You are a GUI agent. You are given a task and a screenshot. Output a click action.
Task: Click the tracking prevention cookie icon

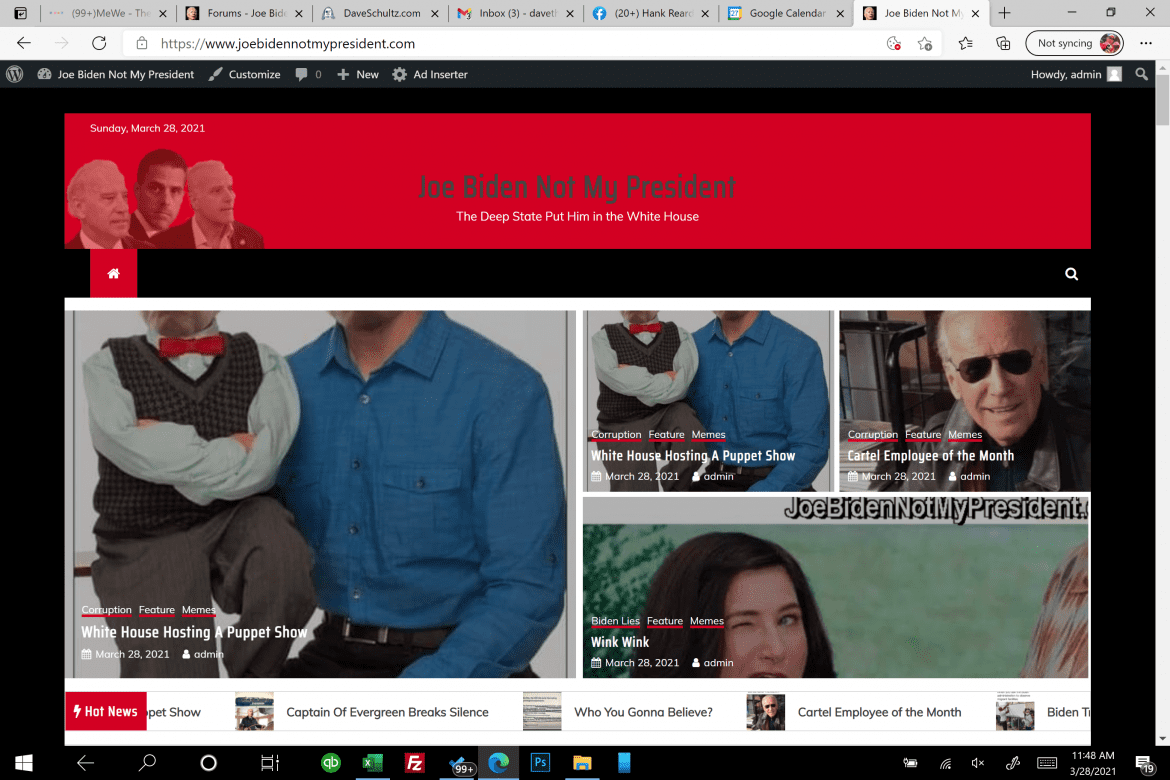coord(893,43)
